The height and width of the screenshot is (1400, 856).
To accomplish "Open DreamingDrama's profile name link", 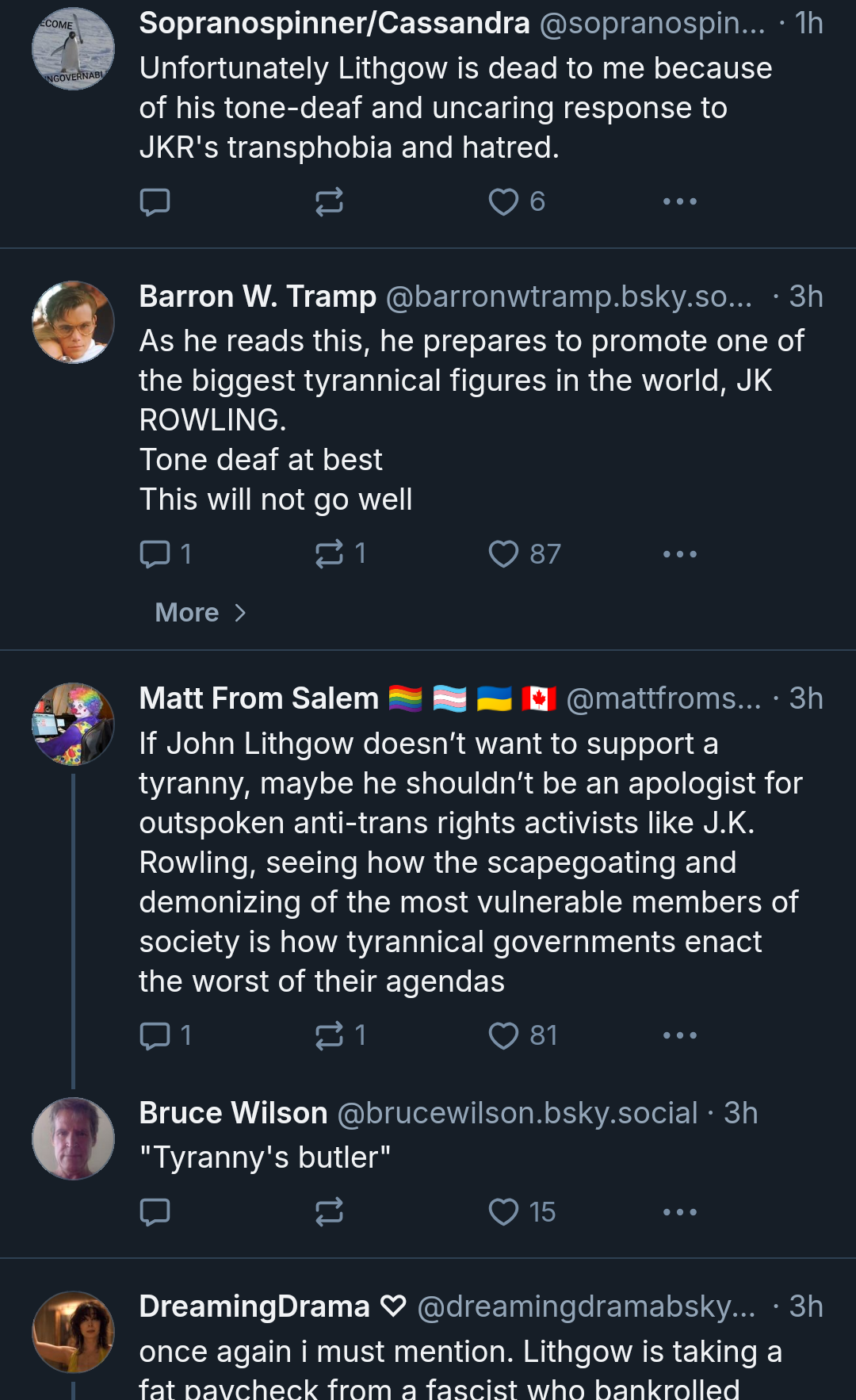I will 254,1306.
